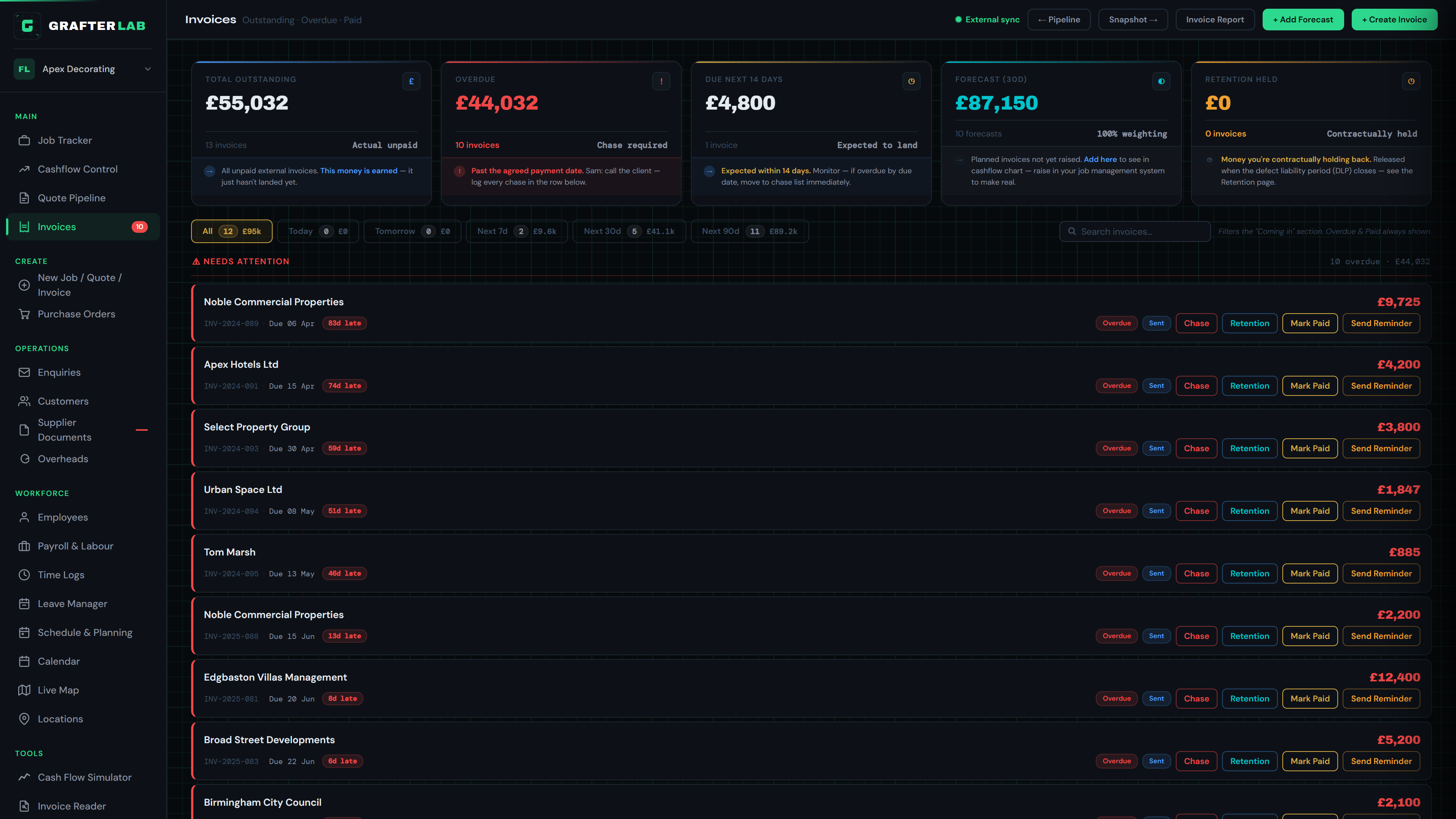Click the search magnifier icon
This screenshot has width=1456, height=819.
1072,231
